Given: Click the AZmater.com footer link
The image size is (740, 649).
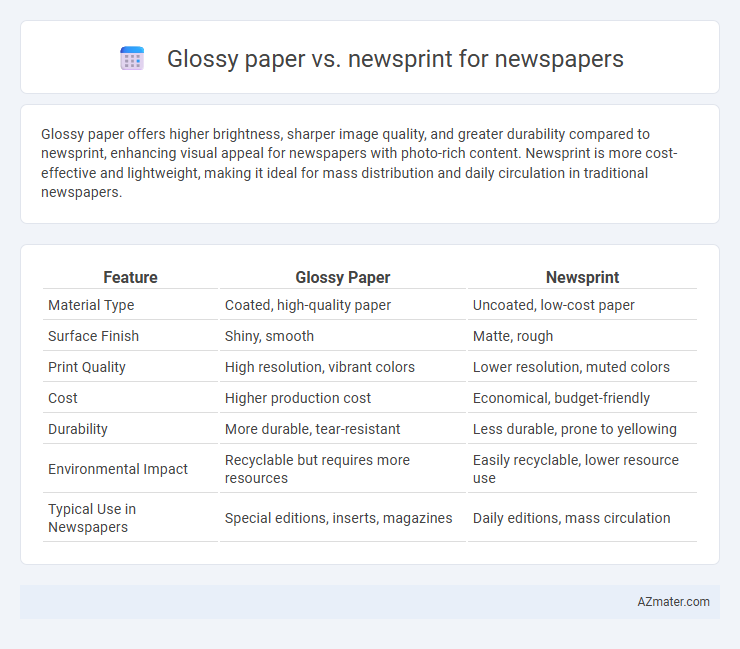Looking at the screenshot, I should pyautogui.click(x=673, y=602).
